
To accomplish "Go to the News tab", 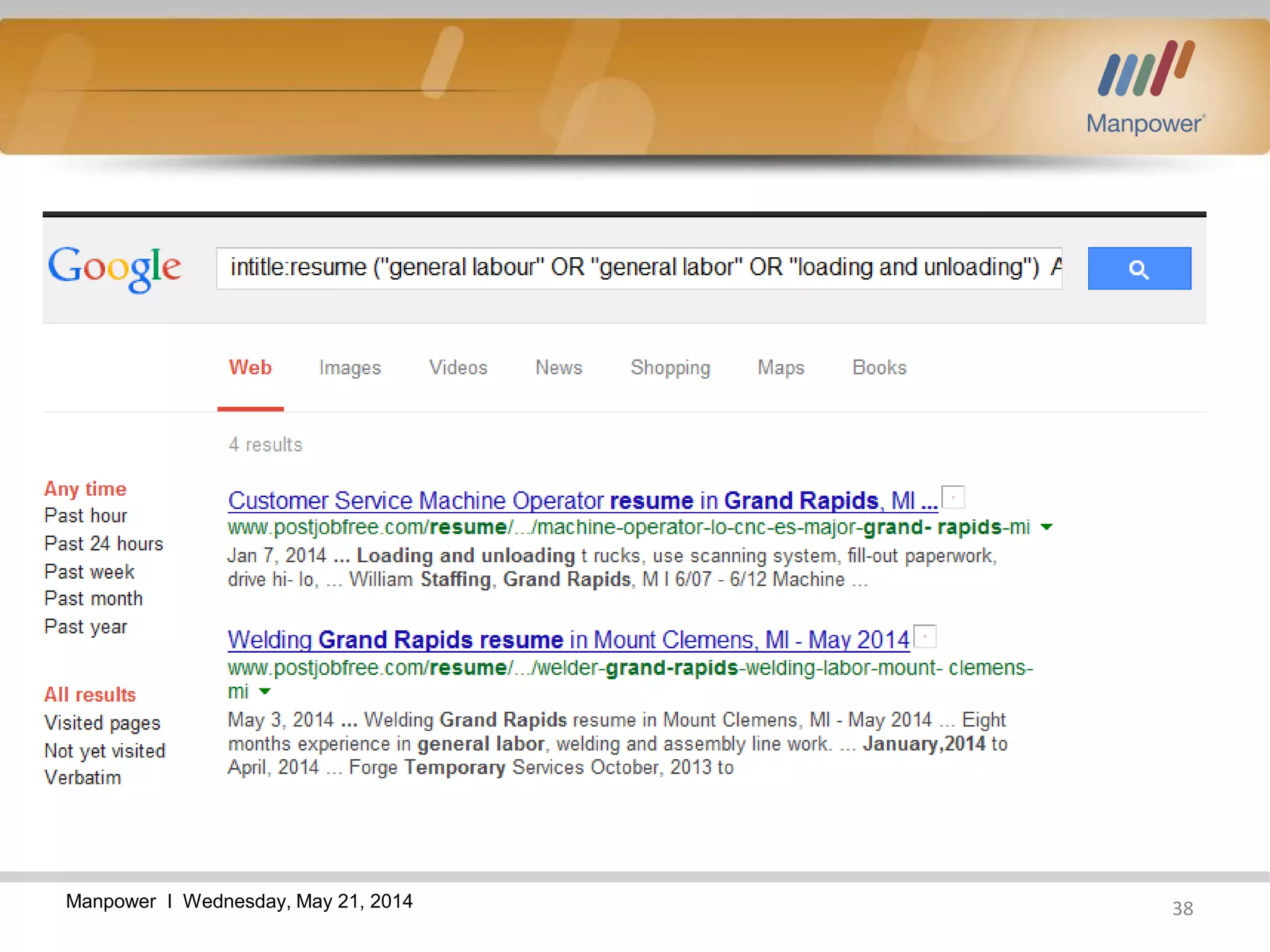I will coord(559,368).
